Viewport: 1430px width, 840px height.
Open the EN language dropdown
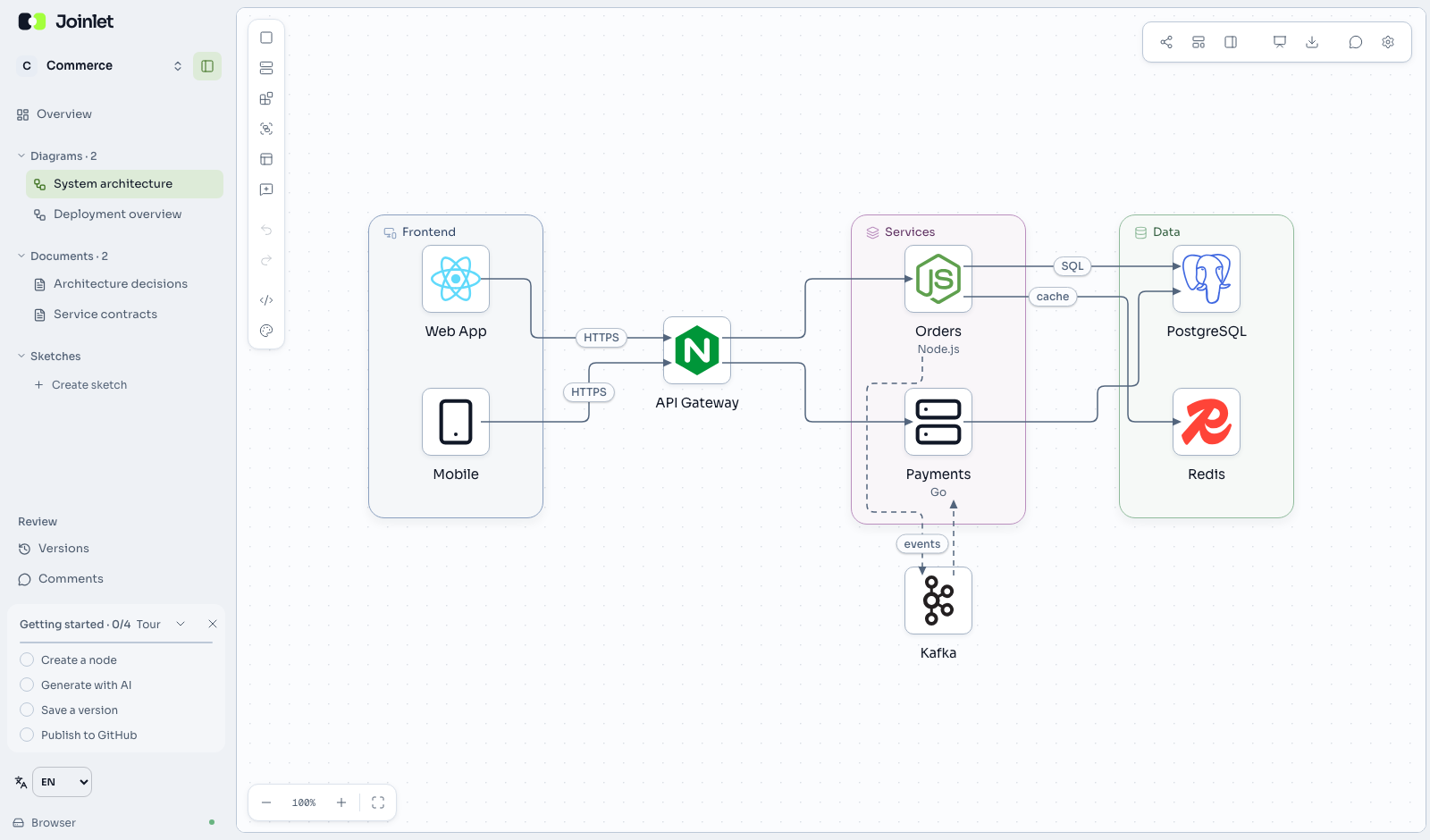tap(62, 782)
